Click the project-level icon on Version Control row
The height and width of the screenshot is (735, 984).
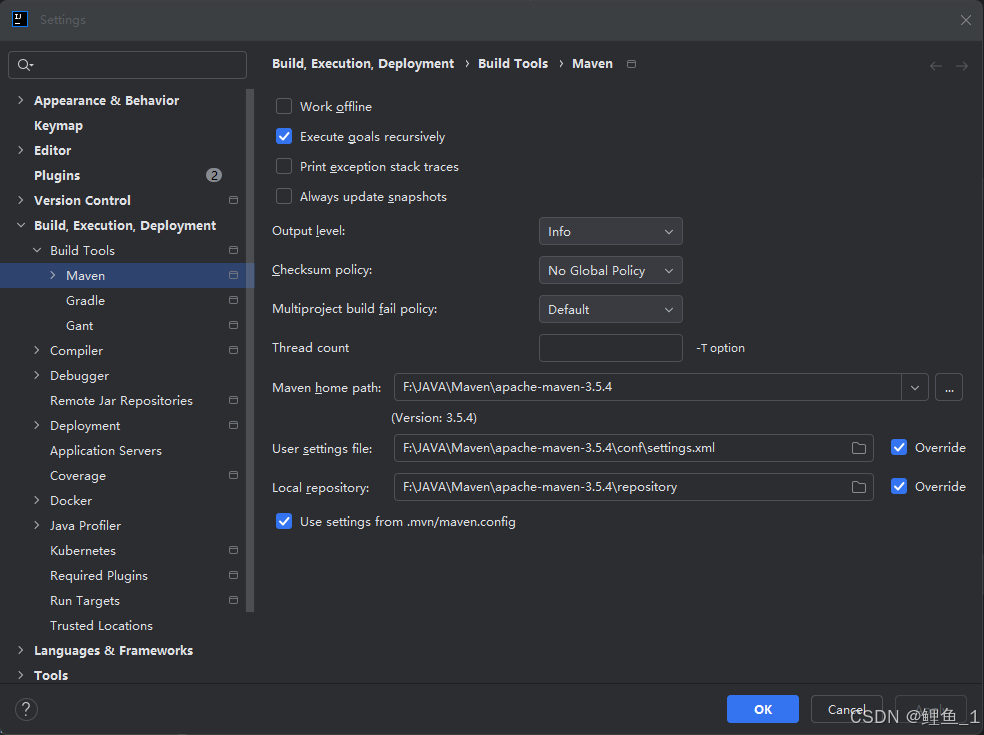pyautogui.click(x=233, y=200)
